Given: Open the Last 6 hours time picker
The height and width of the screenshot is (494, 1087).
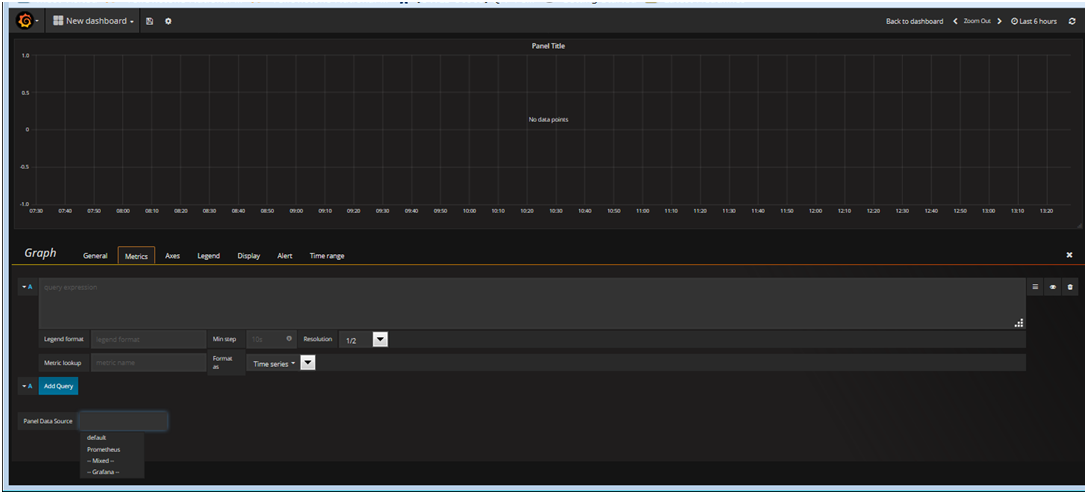Looking at the screenshot, I should [x=1034, y=21].
